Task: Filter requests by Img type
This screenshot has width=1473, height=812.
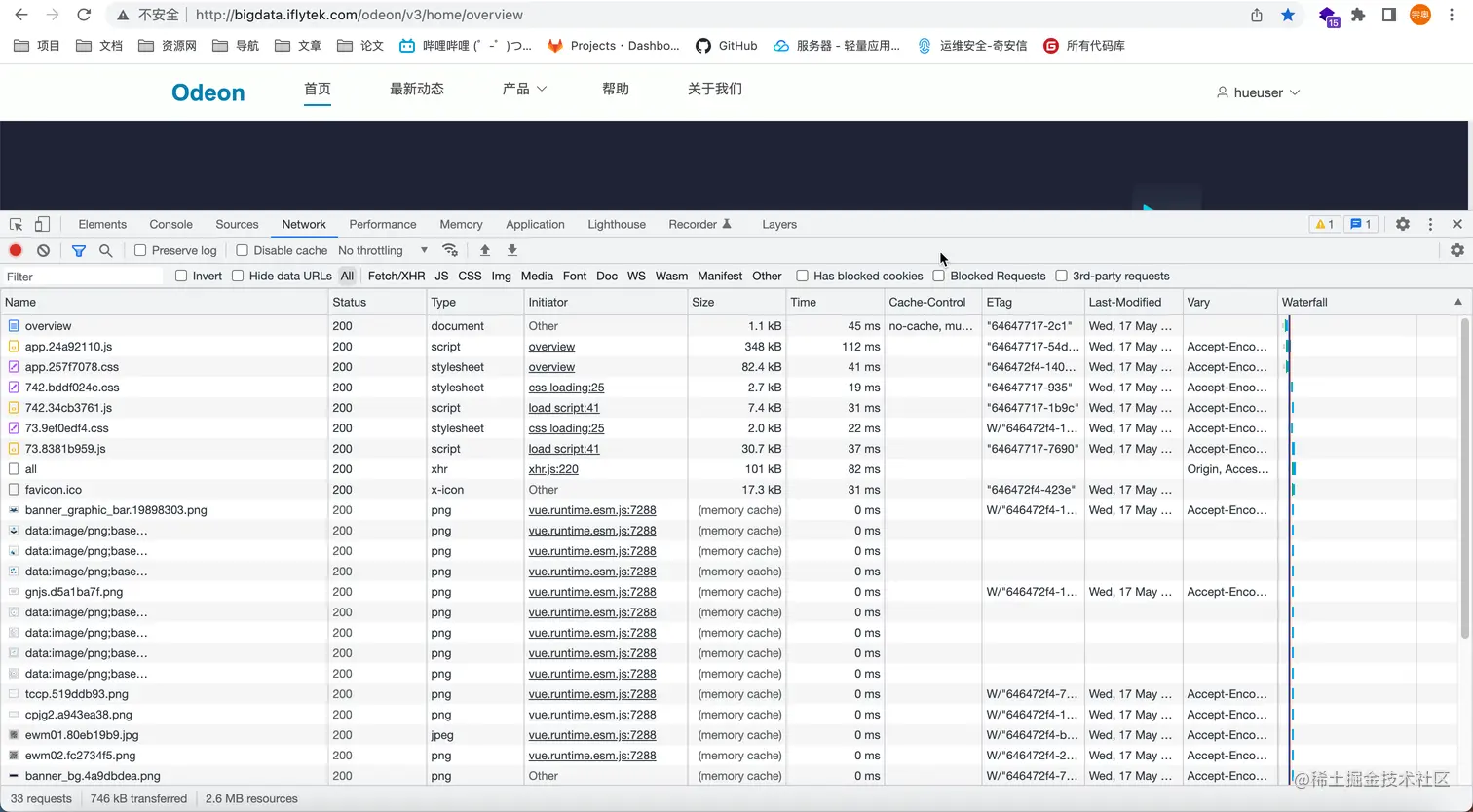Action: click(x=502, y=276)
